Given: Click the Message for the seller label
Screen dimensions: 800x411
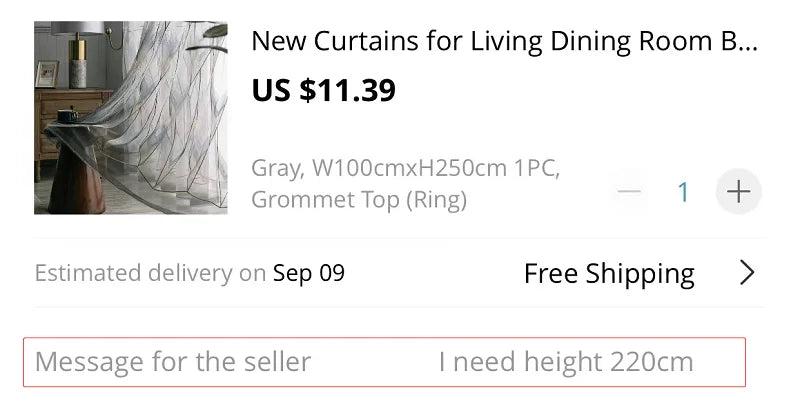Looking at the screenshot, I should pos(173,361).
